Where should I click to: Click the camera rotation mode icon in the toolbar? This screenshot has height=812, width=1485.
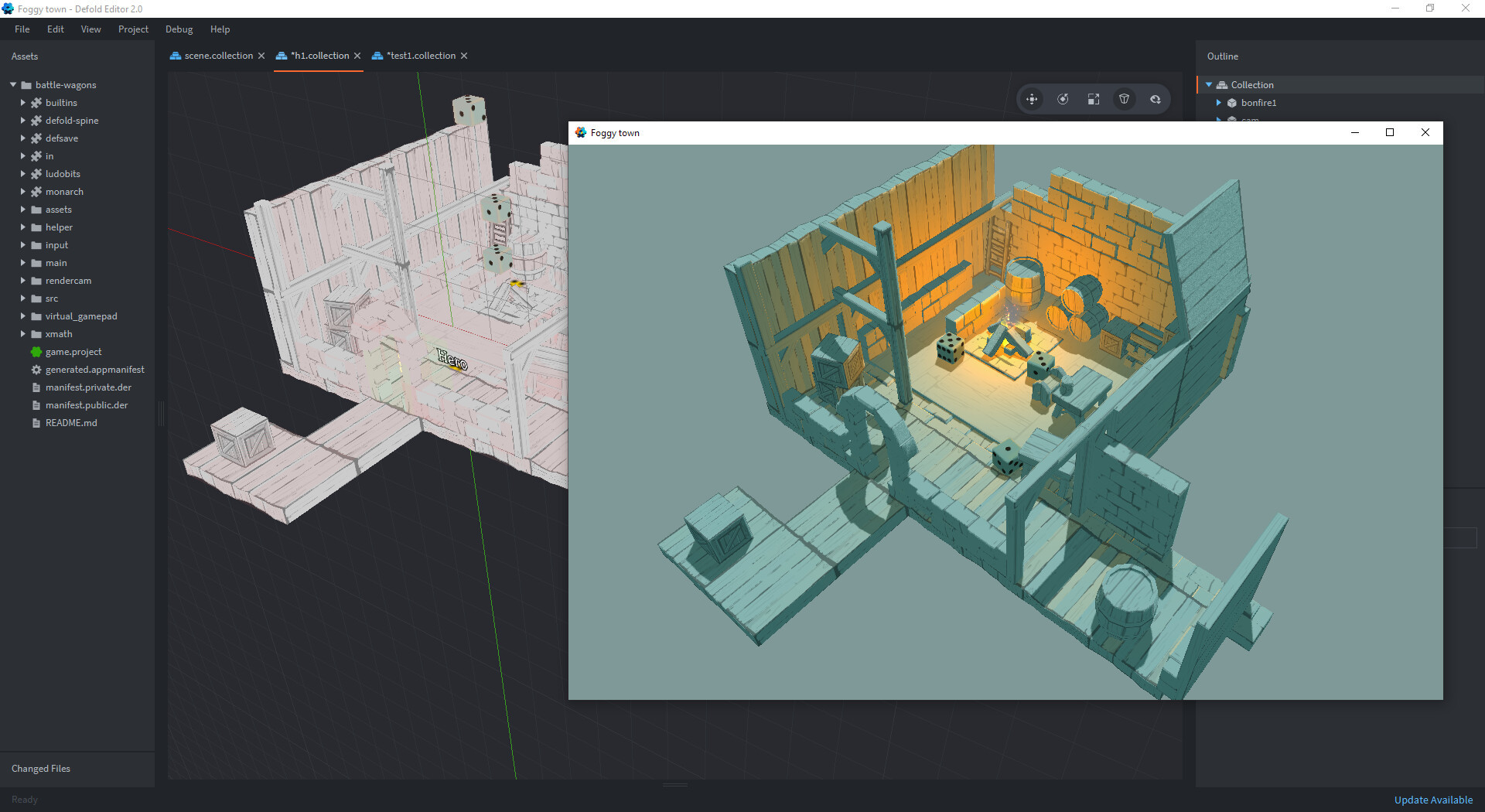(1155, 99)
